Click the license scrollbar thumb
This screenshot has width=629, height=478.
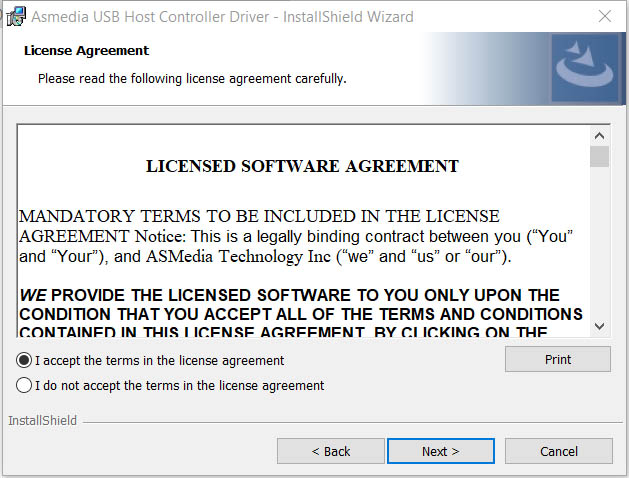(600, 156)
